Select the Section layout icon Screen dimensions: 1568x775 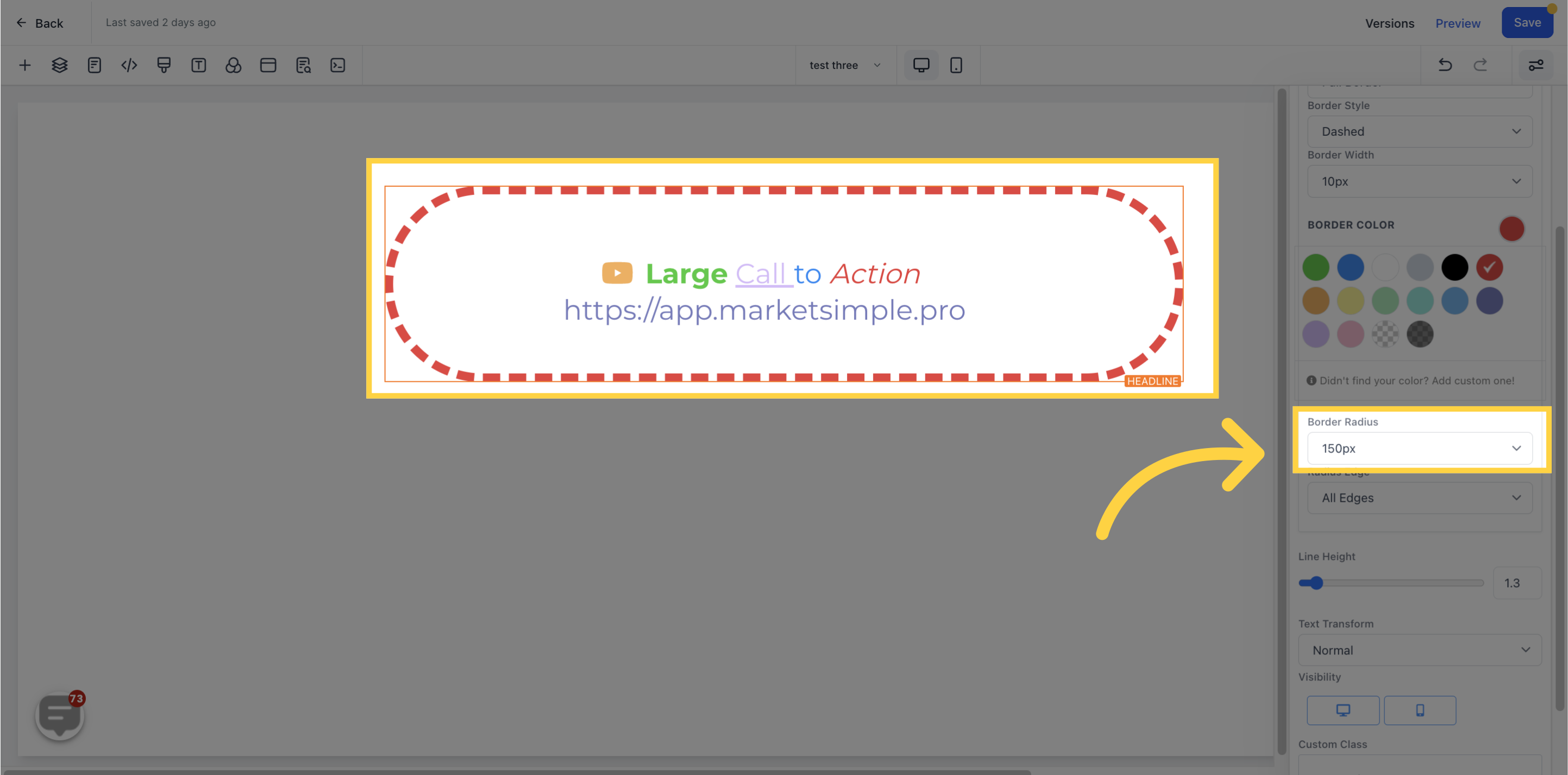pos(267,65)
